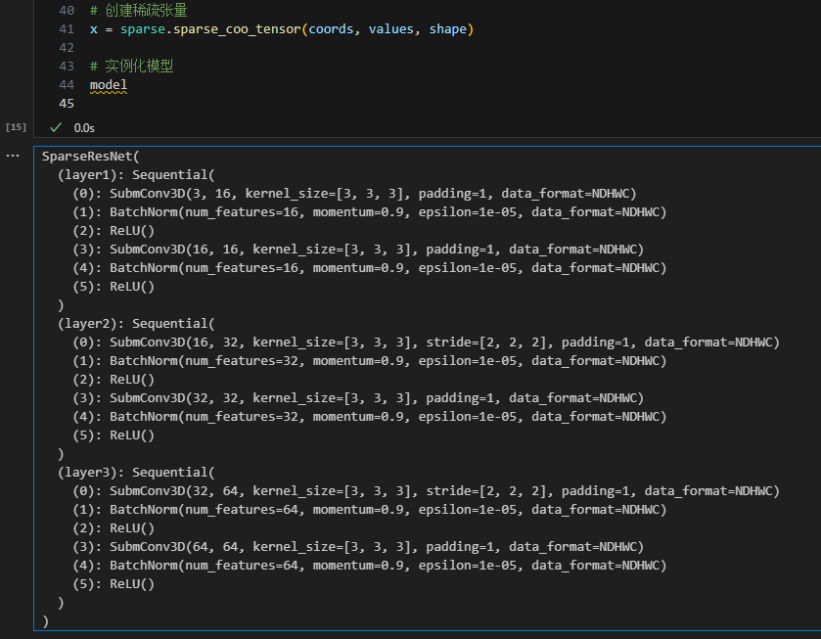Click the SubmConv3D(3, 16 output line
Image resolution: width=821 pixels, height=639 pixels.
354,194
